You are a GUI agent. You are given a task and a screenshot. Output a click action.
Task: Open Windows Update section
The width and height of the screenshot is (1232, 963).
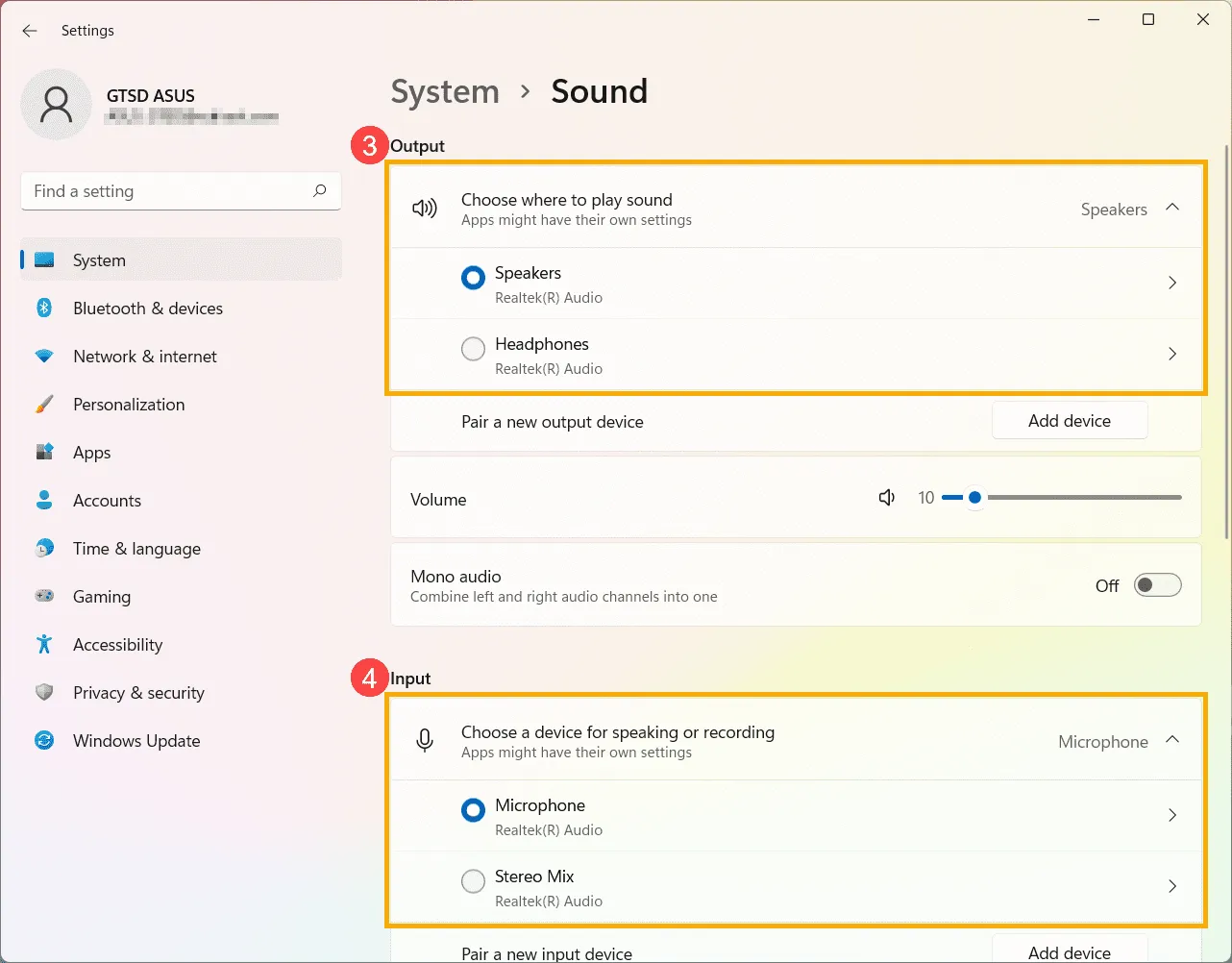136,741
